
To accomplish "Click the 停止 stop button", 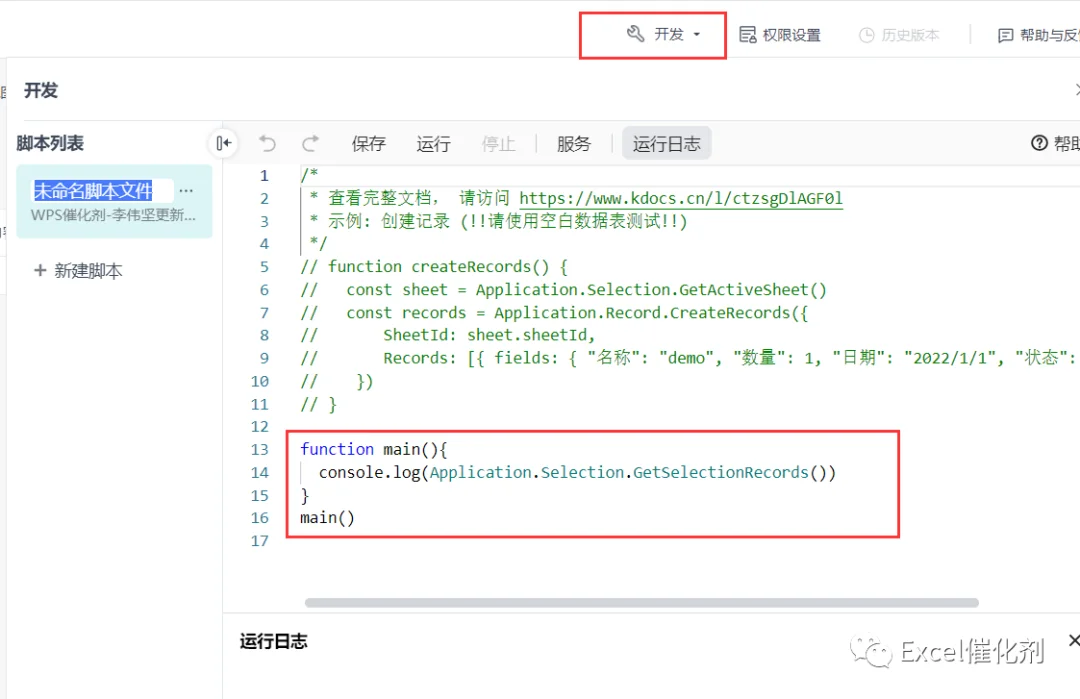I will [498, 143].
